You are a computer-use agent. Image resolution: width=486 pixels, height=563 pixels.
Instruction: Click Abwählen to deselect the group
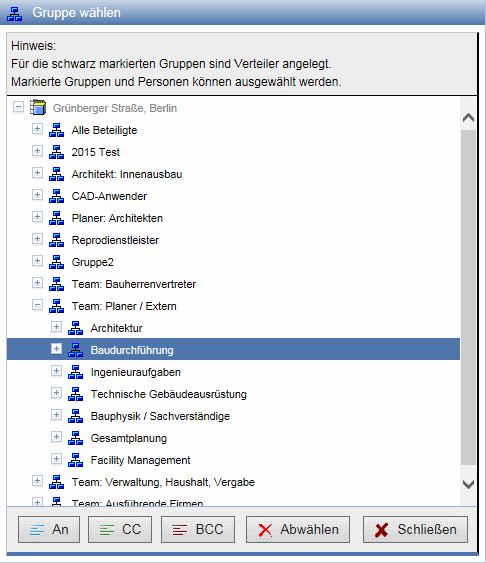tap(298, 529)
